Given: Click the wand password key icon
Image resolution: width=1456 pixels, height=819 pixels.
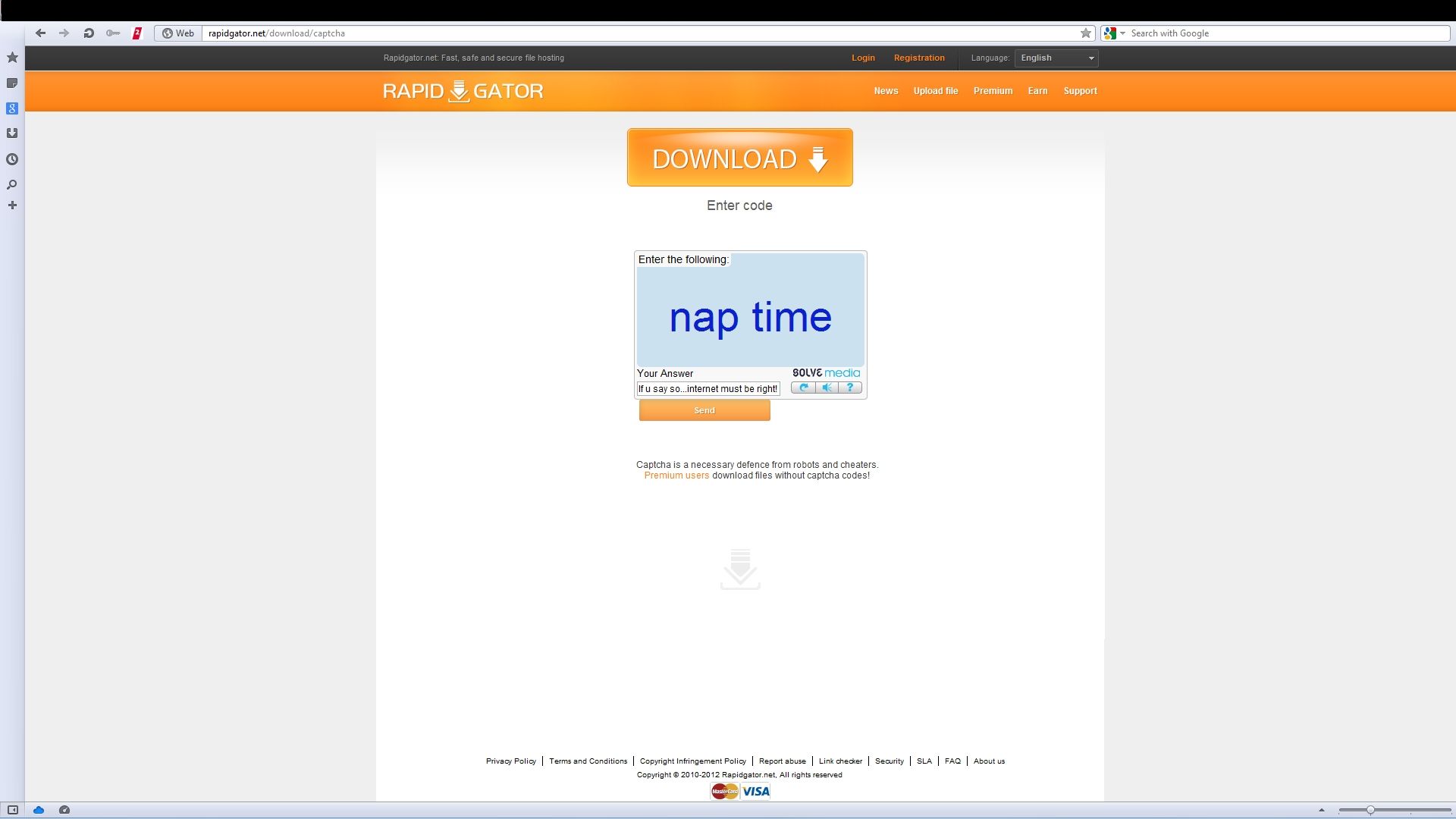Looking at the screenshot, I should pos(113,33).
